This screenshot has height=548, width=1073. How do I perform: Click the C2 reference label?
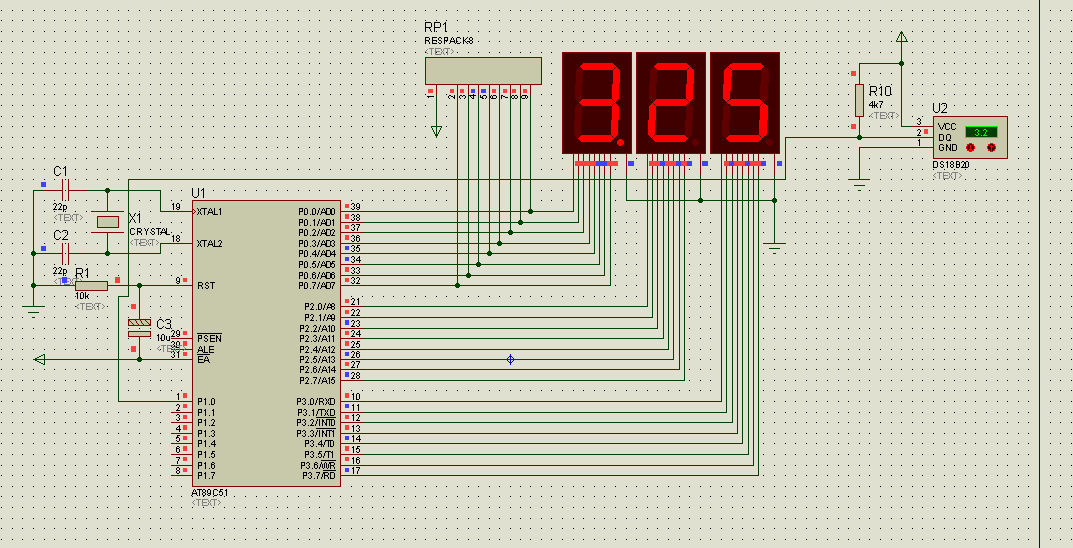tap(61, 235)
